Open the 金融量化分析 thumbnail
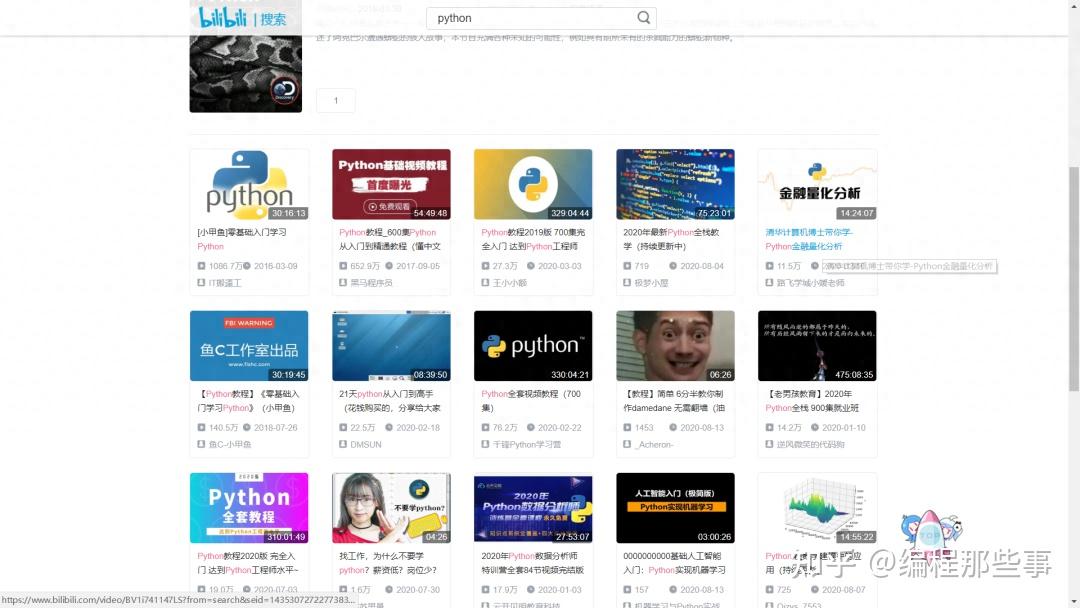 pos(817,185)
